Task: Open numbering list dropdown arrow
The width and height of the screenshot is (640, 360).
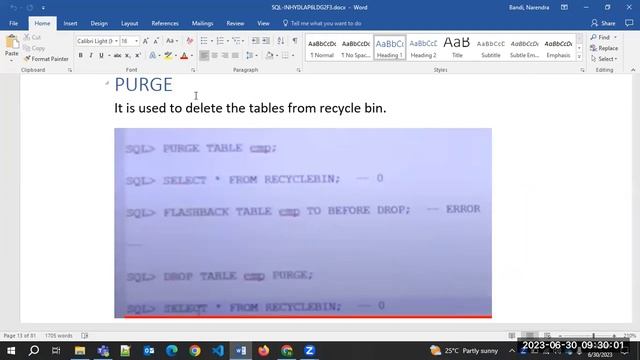Action: 228,41
